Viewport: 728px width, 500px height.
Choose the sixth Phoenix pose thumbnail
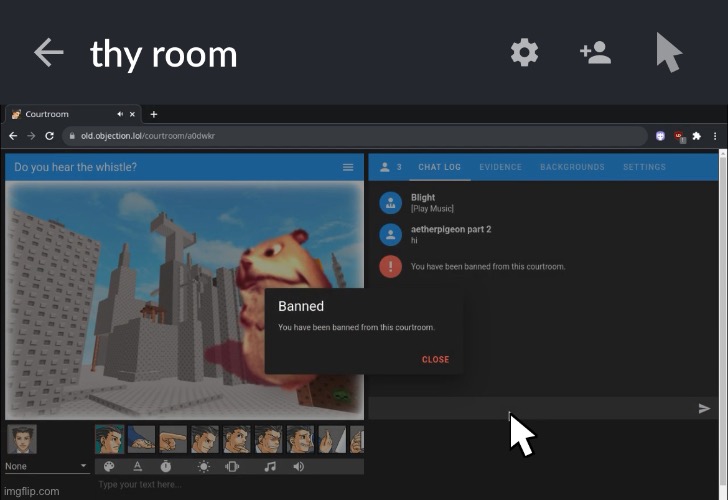pos(268,439)
